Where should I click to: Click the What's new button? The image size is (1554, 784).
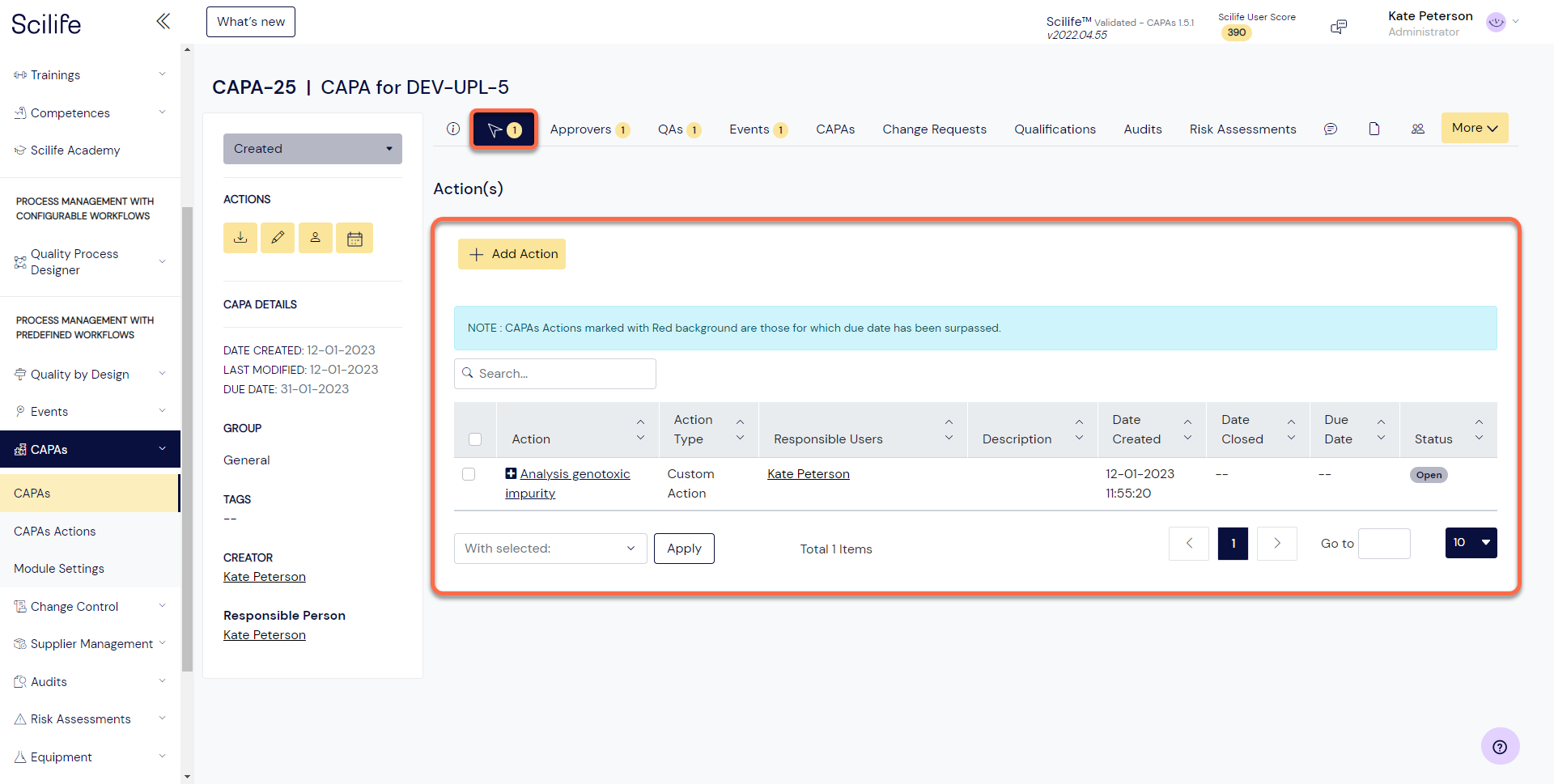tap(251, 22)
